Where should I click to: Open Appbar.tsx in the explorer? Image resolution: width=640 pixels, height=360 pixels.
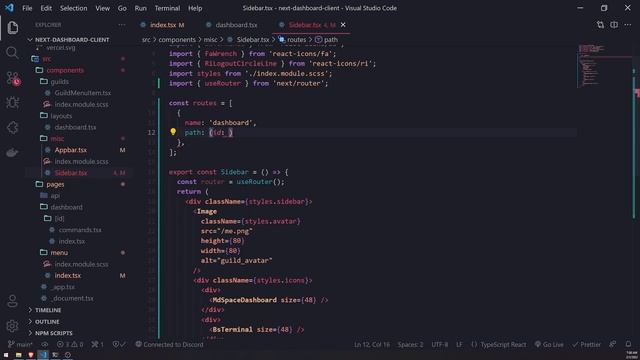71,150
